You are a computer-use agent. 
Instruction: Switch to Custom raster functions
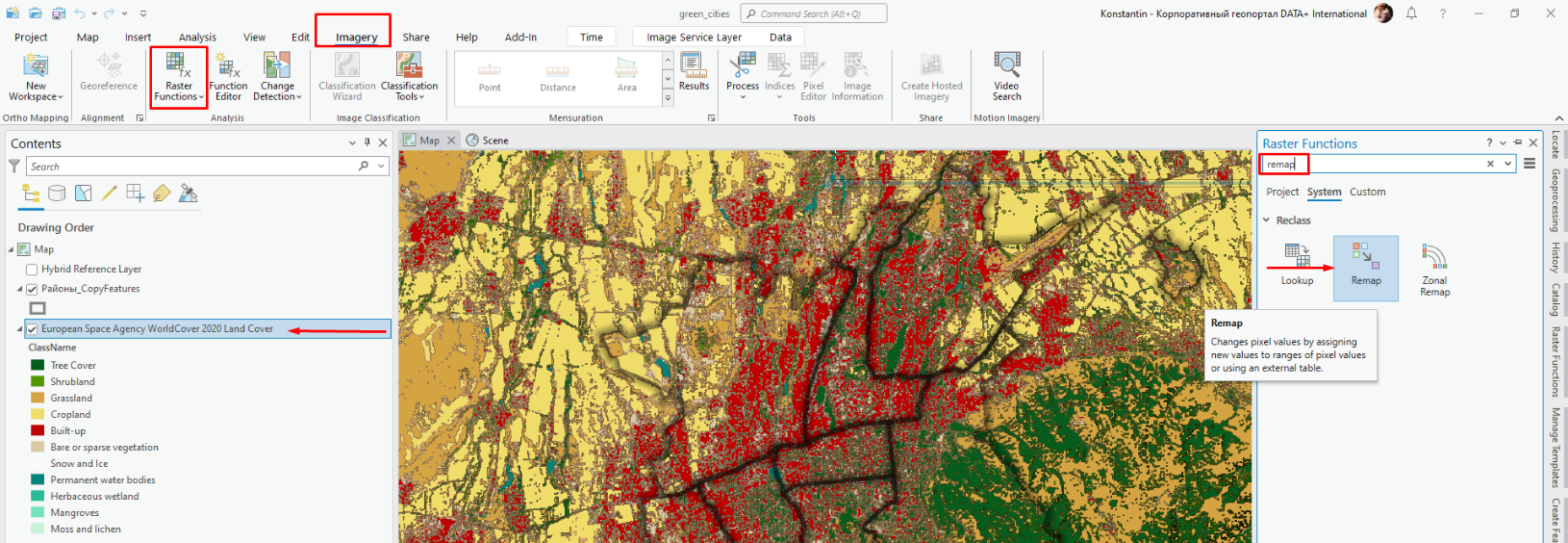click(x=1367, y=193)
